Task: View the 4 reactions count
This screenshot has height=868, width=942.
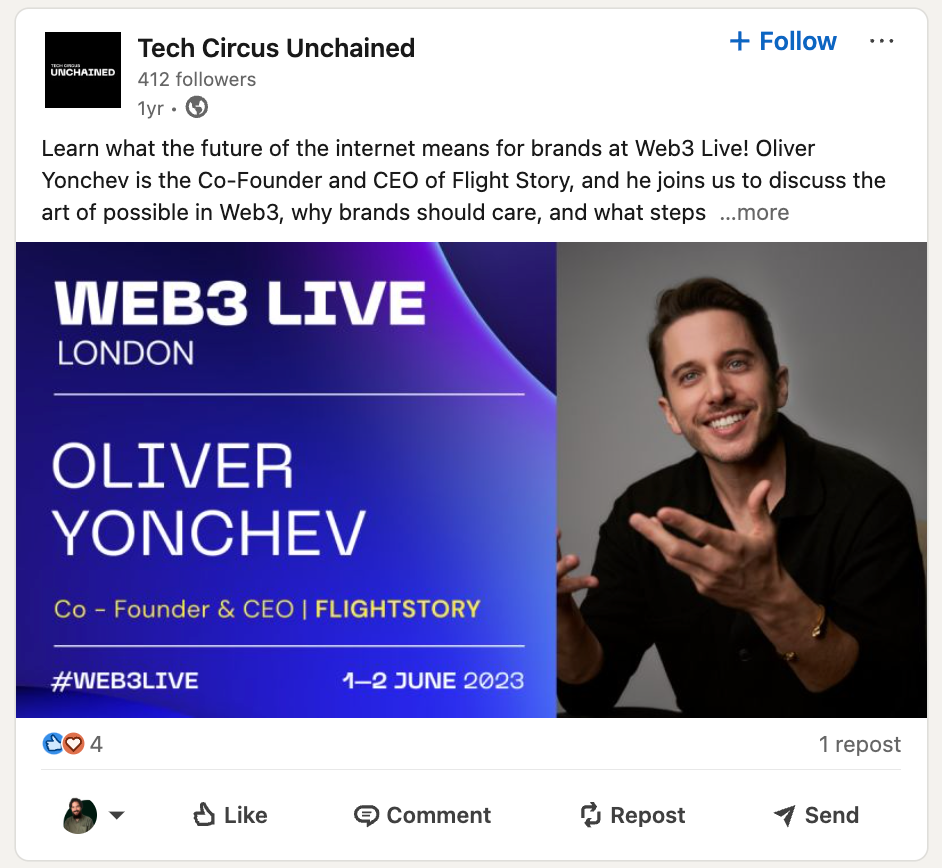Action: point(96,745)
